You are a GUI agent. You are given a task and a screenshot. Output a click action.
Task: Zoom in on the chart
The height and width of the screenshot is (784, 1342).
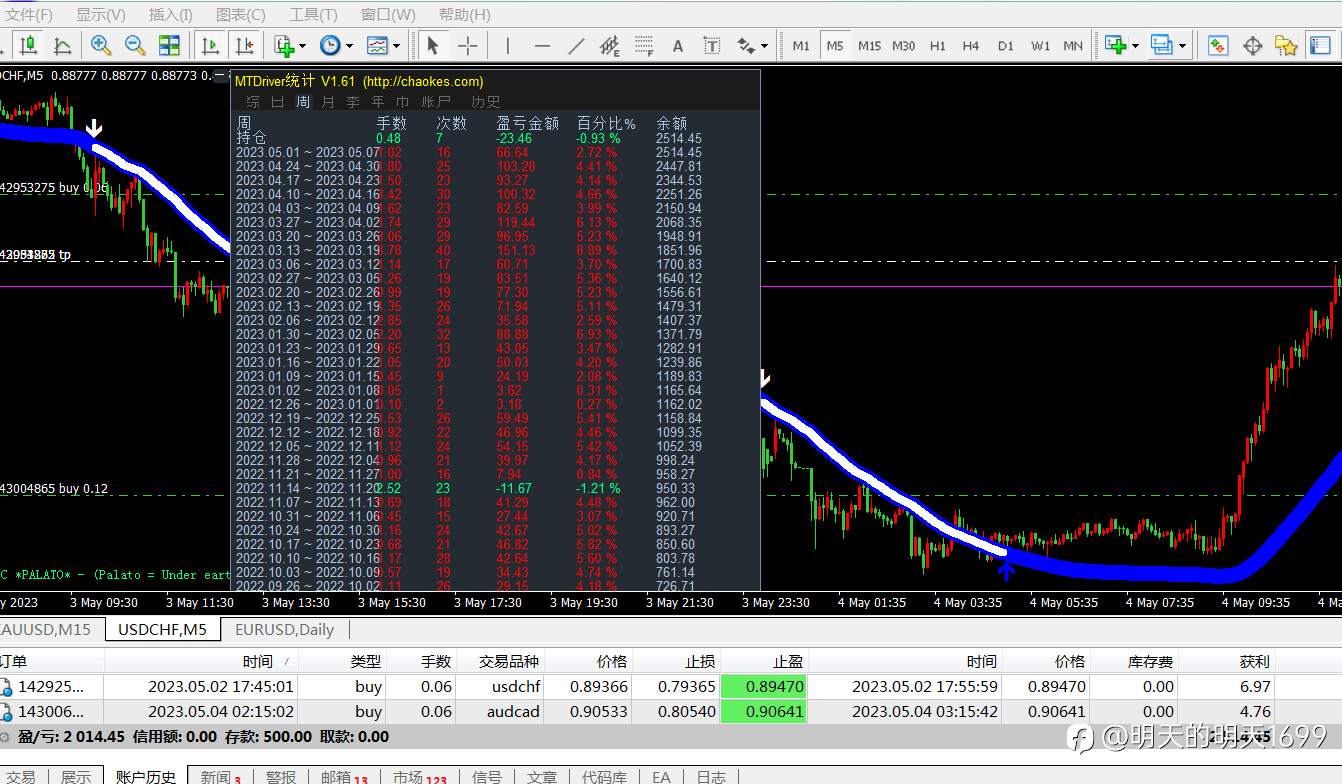tap(101, 45)
